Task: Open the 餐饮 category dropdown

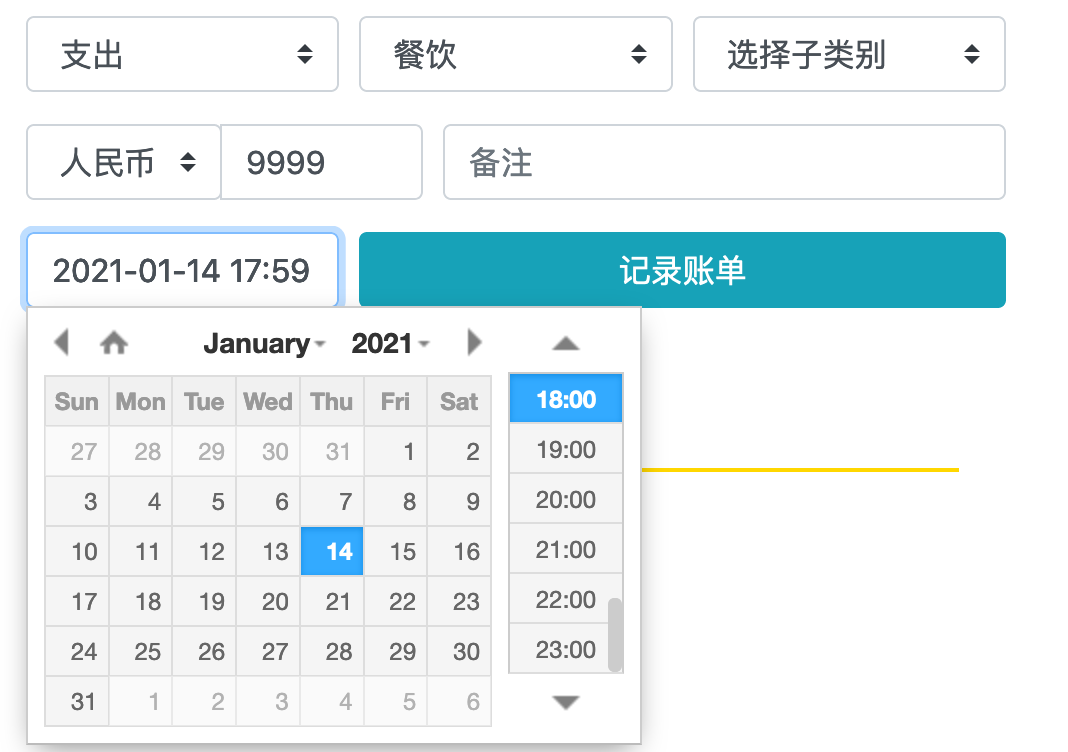Action: pyautogui.click(x=515, y=54)
